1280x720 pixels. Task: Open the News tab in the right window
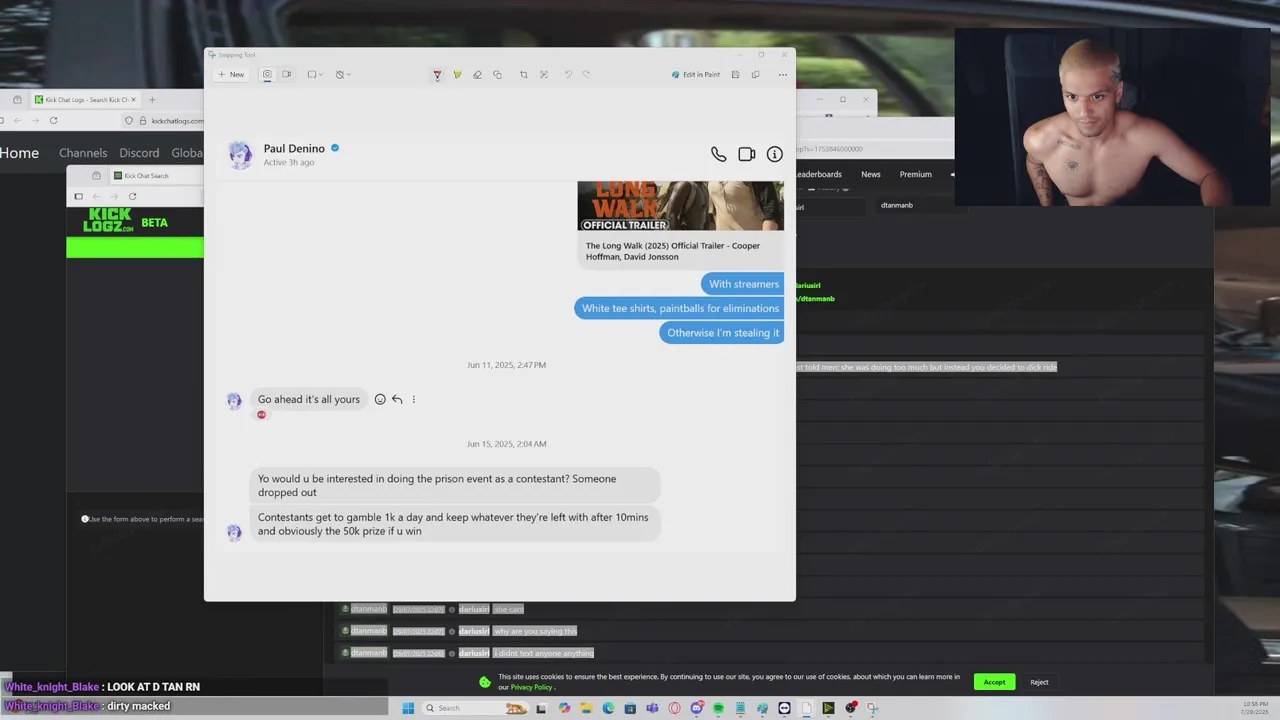click(x=871, y=174)
